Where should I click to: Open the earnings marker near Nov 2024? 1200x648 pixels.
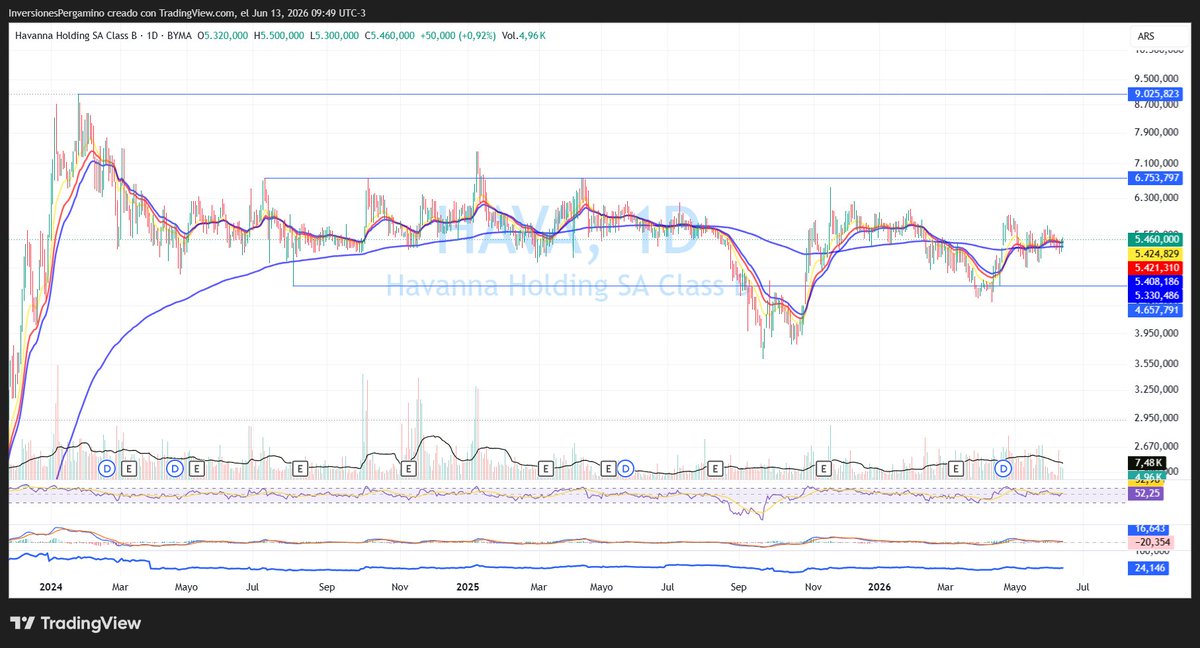408,468
